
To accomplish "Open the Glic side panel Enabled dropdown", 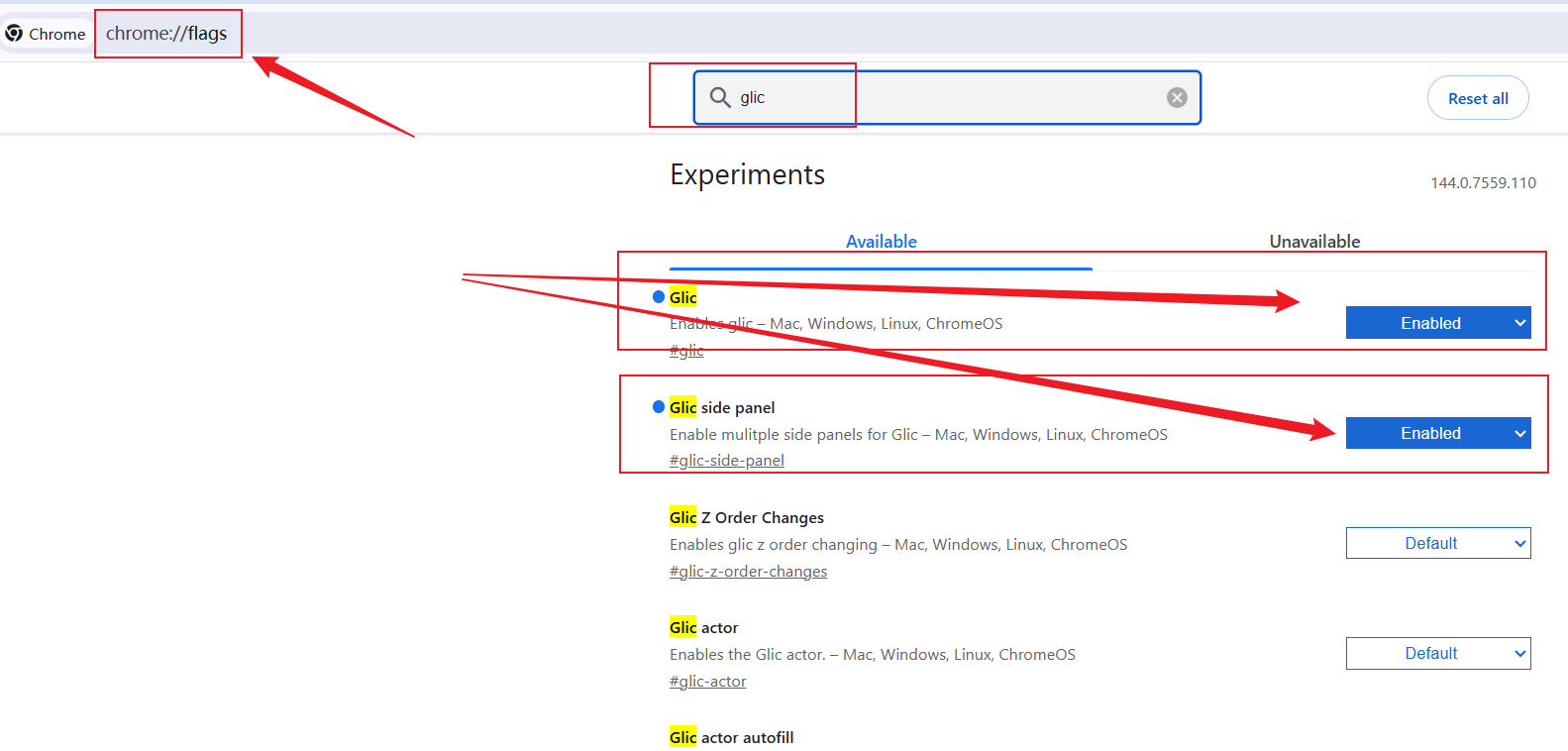I will (1437, 433).
